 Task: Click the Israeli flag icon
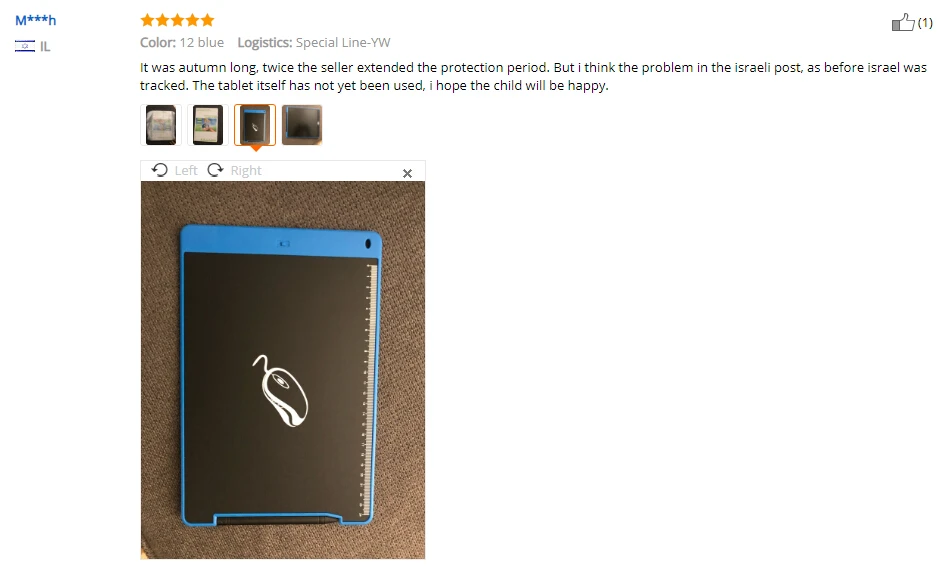tap(25, 46)
